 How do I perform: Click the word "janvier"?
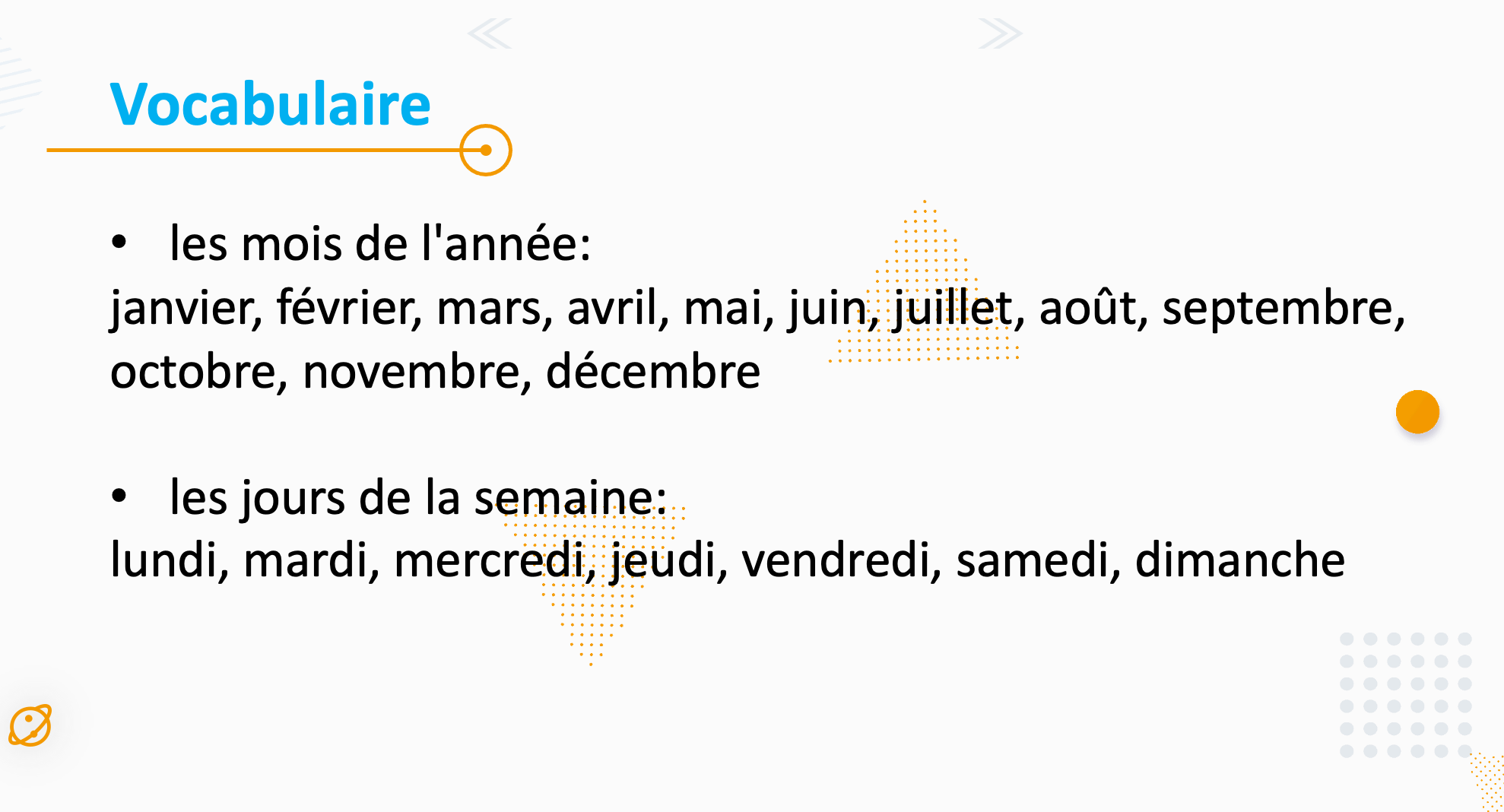(x=186, y=309)
